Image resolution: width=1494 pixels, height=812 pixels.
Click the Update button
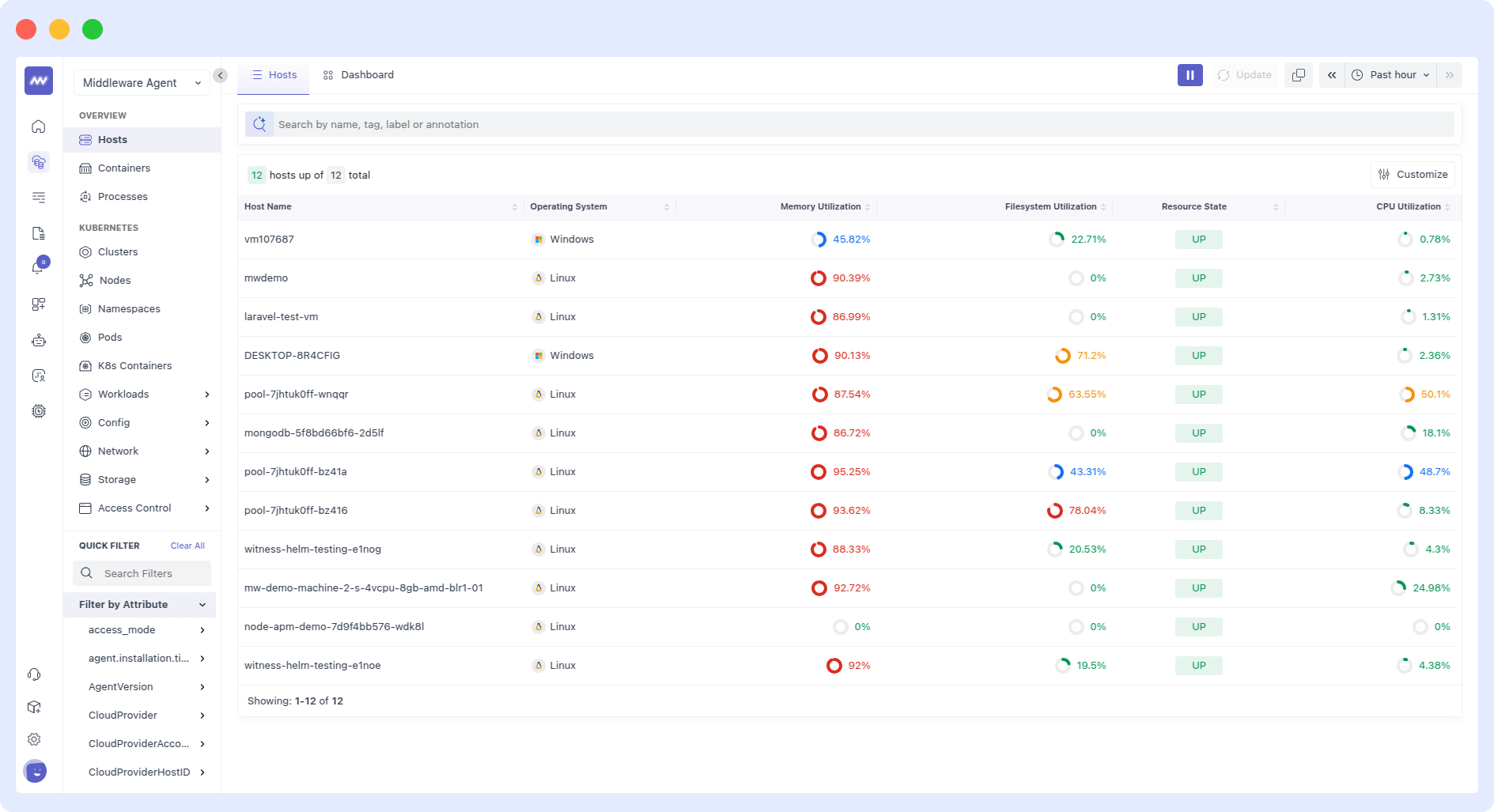(1244, 75)
